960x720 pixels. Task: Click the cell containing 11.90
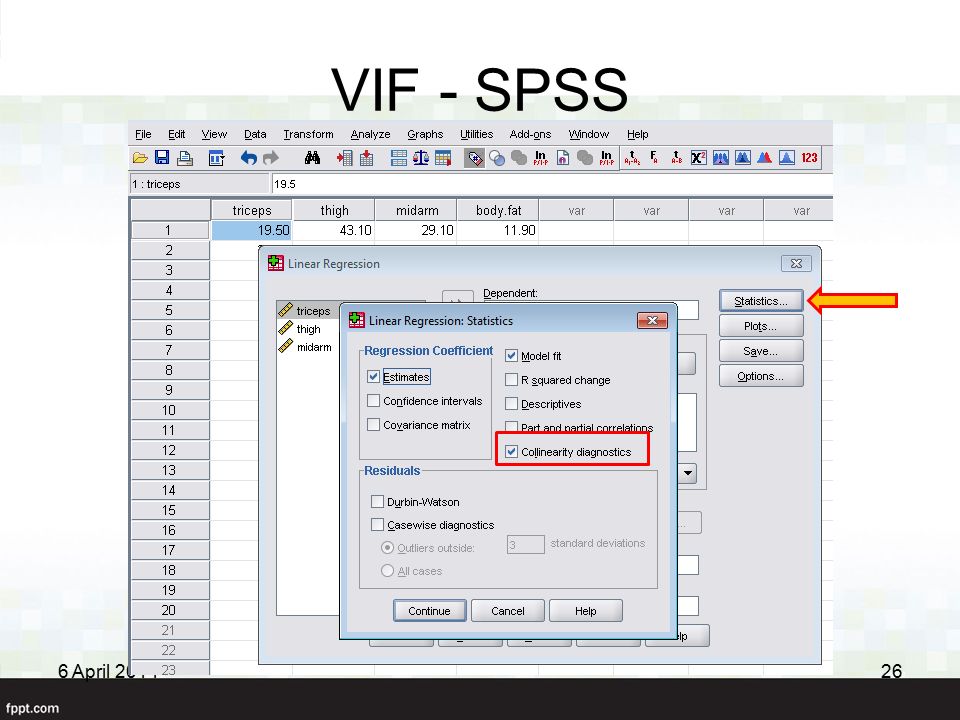498,230
